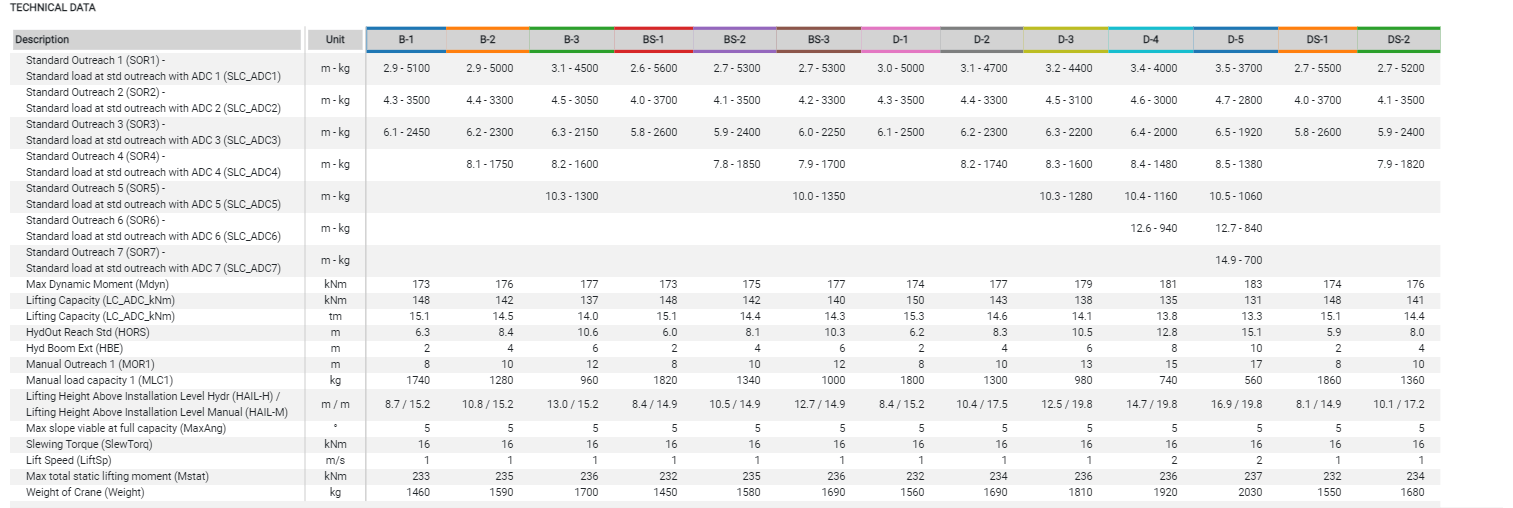Image resolution: width=1513 pixels, height=508 pixels.
Task: Select the DS-2 column header
Action: point(1398,40)
